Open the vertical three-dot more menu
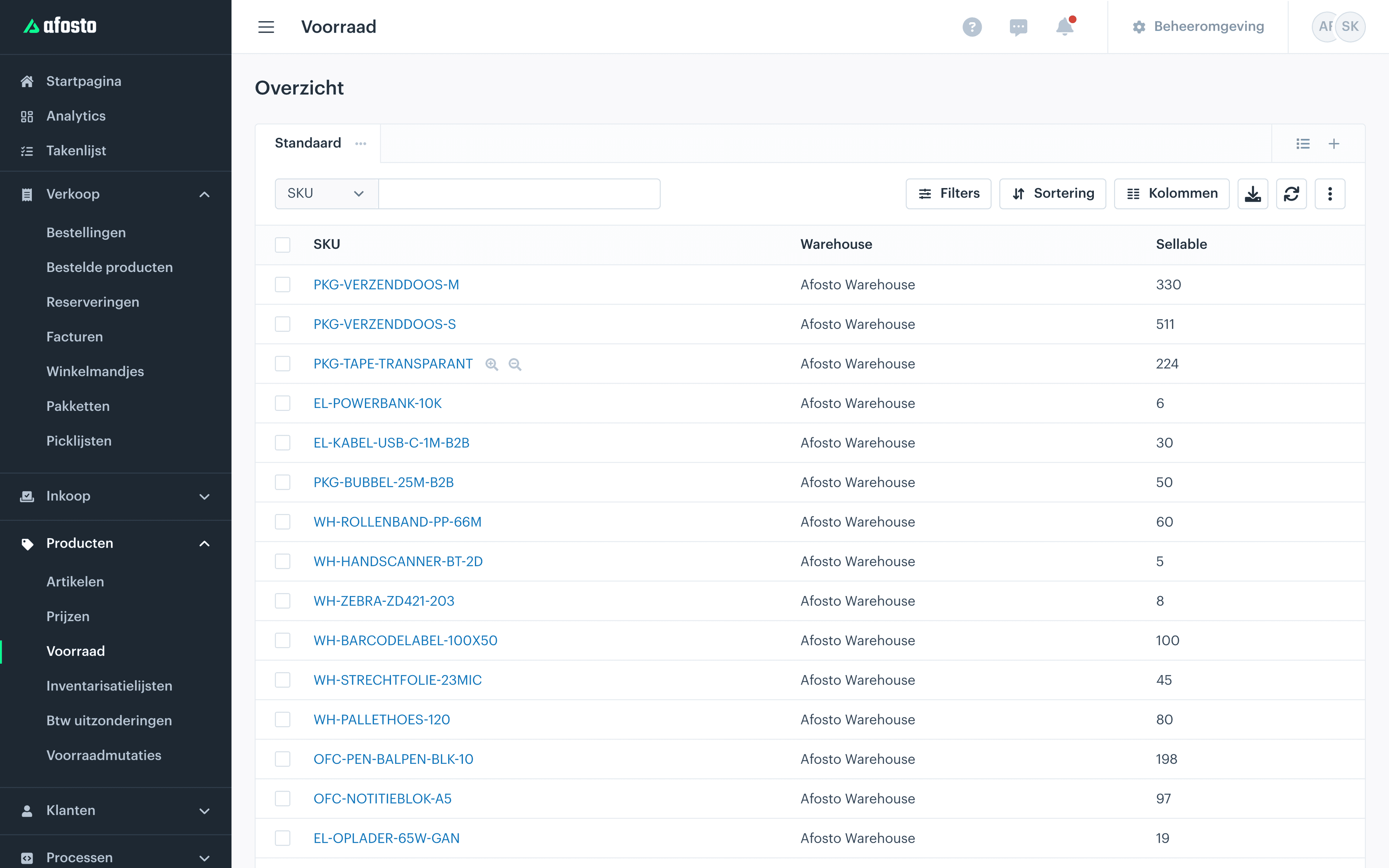 (1330, 194)
